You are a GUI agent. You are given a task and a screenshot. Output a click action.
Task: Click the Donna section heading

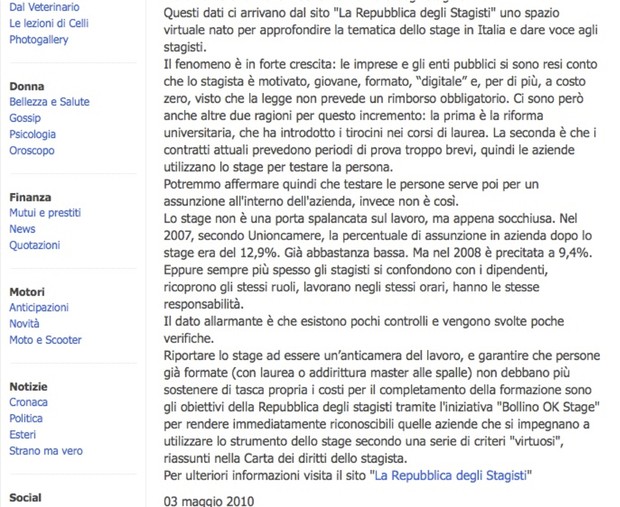point(27,86)
